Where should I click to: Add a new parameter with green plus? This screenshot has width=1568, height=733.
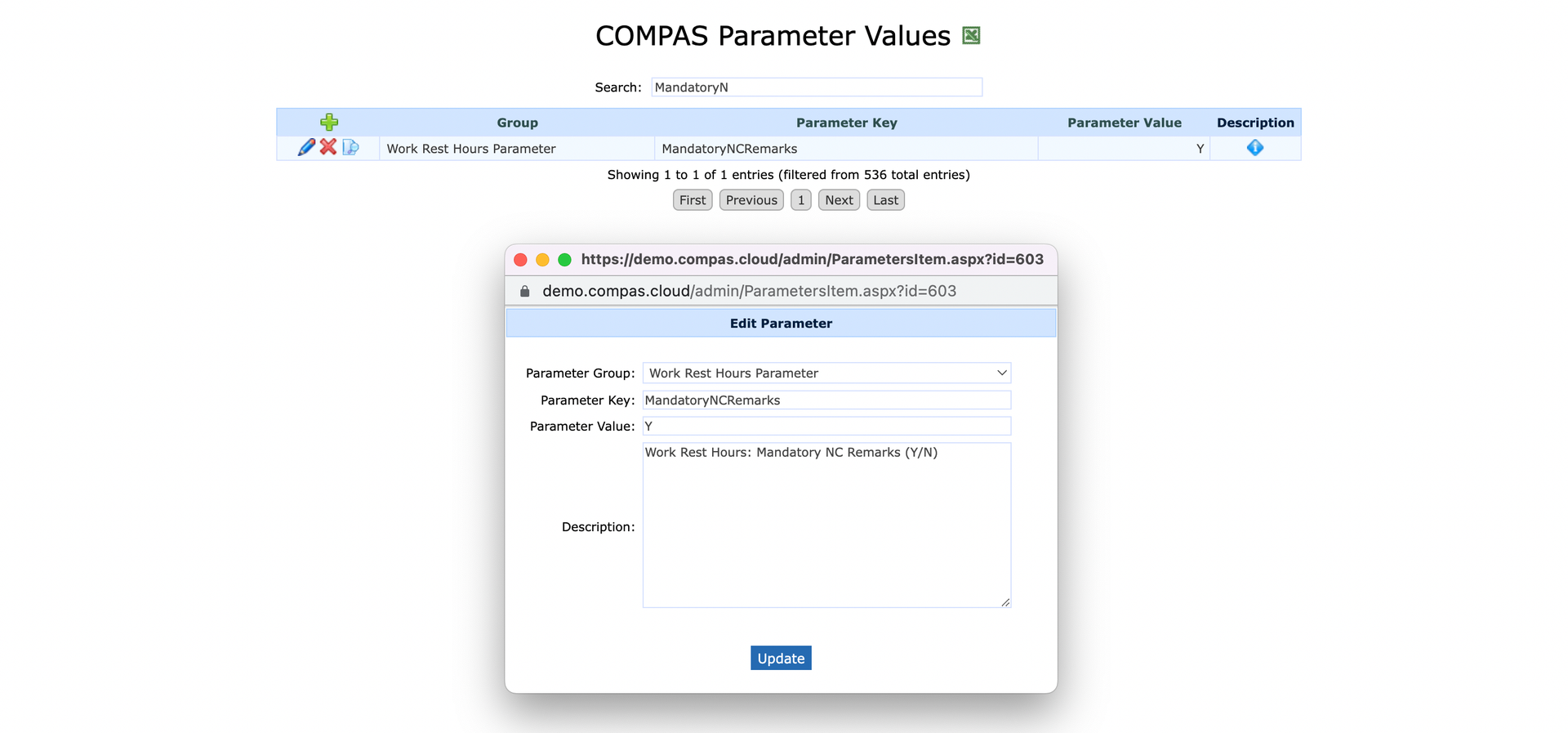click(329, 122)
